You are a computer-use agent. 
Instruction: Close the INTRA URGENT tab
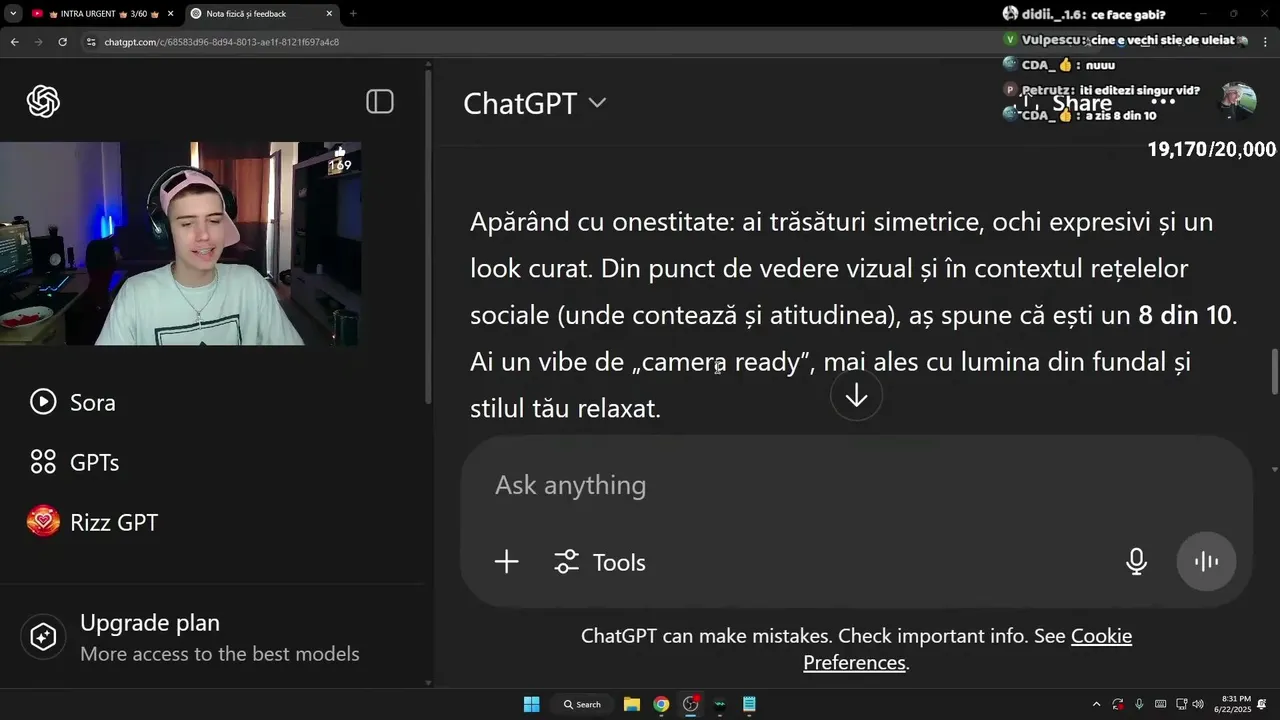coord(170,14)
